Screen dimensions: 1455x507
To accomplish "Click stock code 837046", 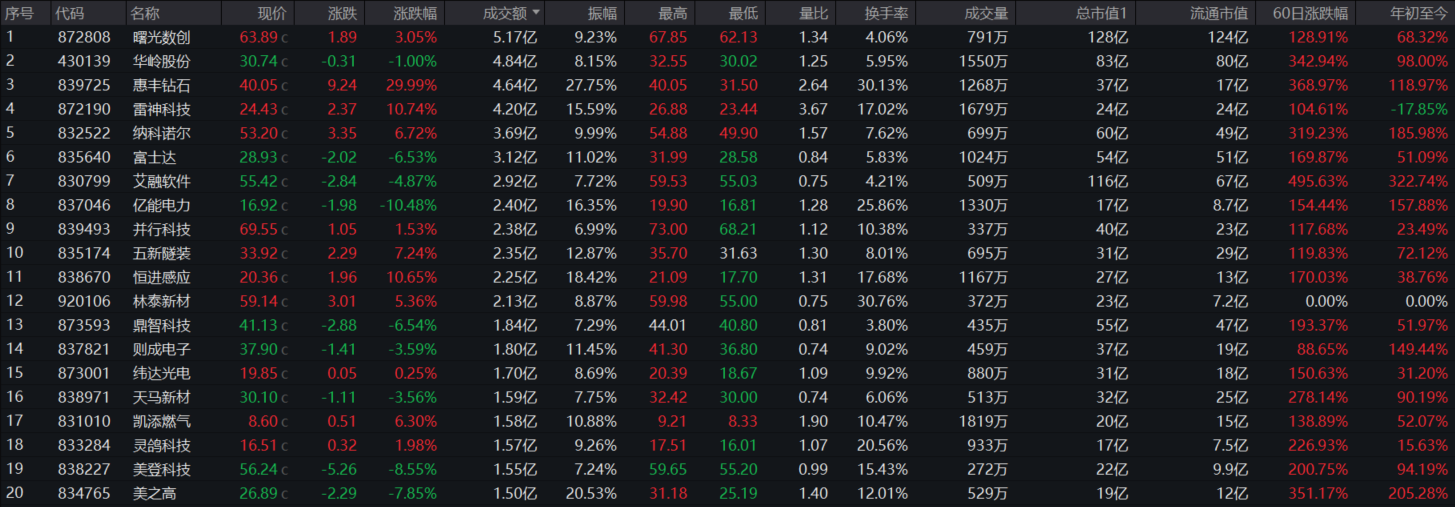I will point(83,205).
